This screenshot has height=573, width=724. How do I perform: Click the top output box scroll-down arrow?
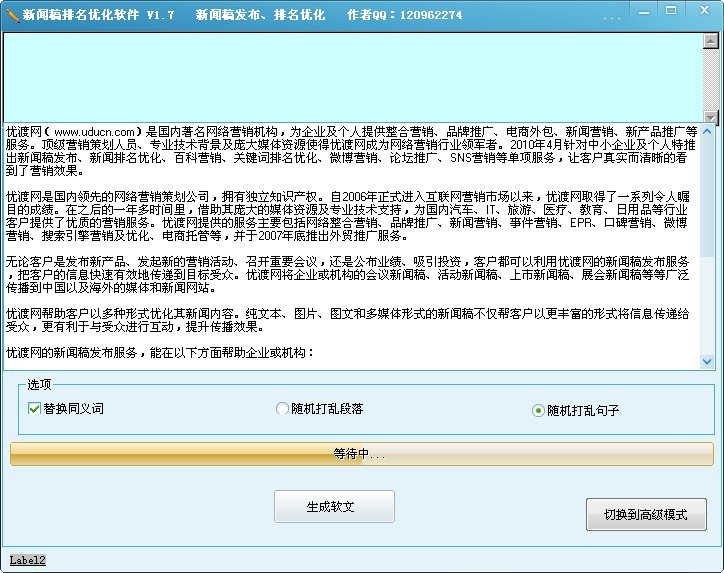click(711, 116)
